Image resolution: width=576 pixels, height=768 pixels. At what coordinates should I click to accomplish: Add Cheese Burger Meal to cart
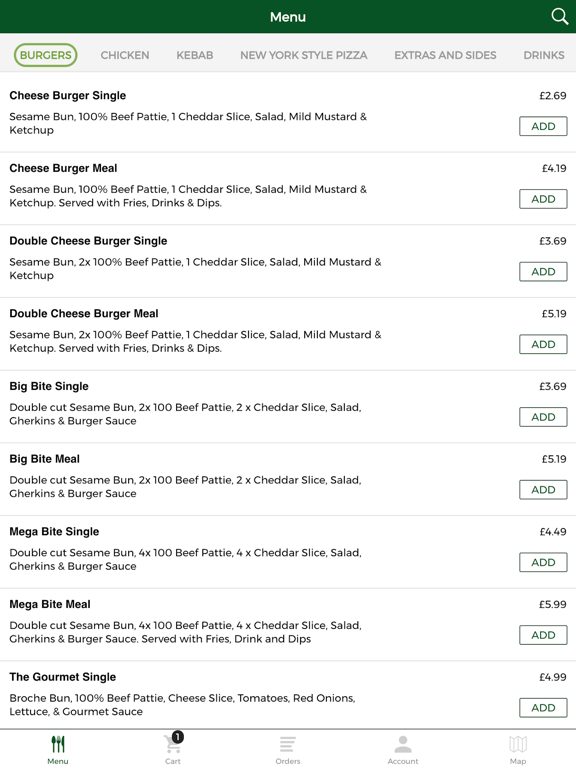coord(543,199)
